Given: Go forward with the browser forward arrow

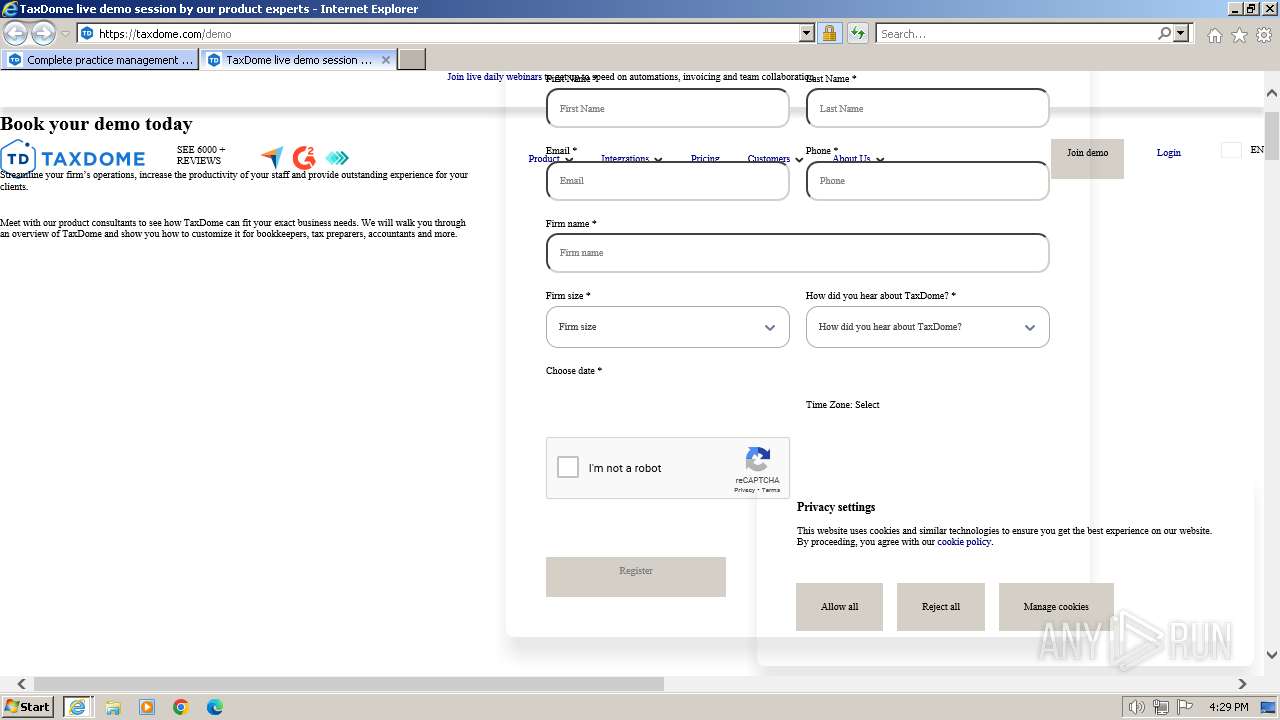Looking at the screenshot, I should click(x=43, y=33).
